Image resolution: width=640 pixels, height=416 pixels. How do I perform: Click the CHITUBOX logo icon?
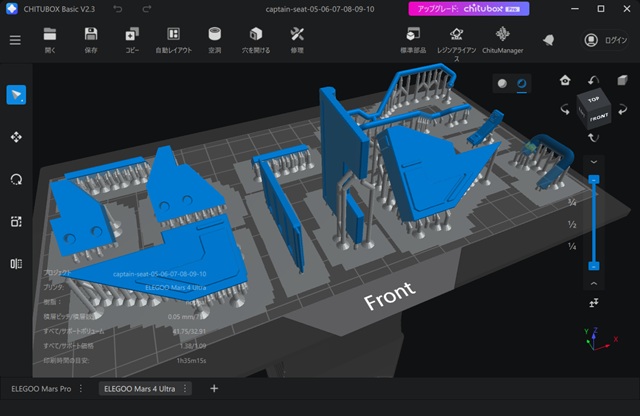click(x=12, y=9)
